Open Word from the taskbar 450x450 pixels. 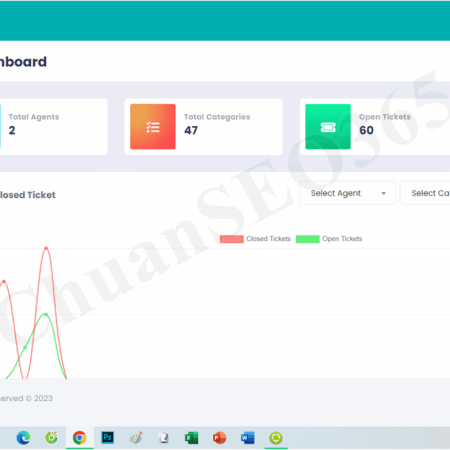(x=248, y=438)
